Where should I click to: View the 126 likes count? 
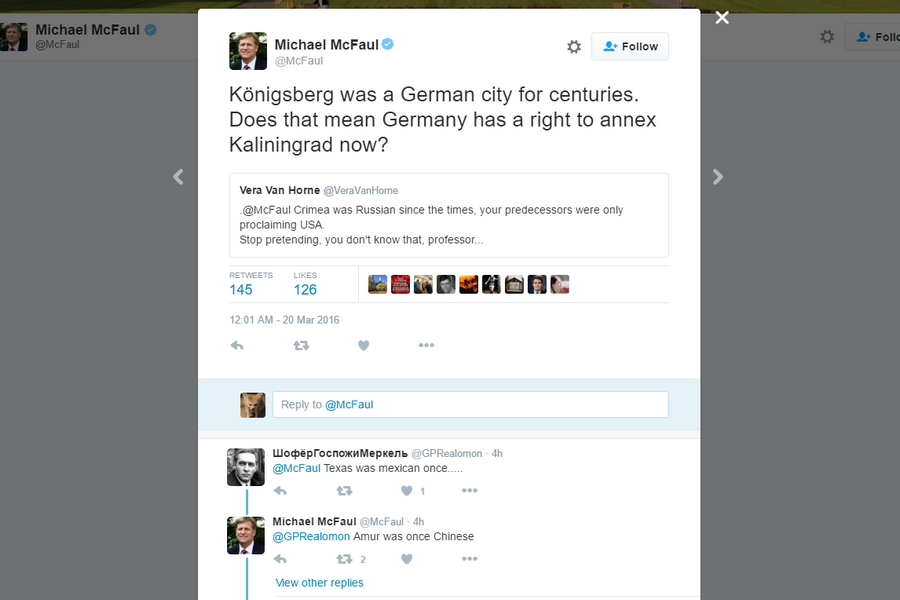305,289
